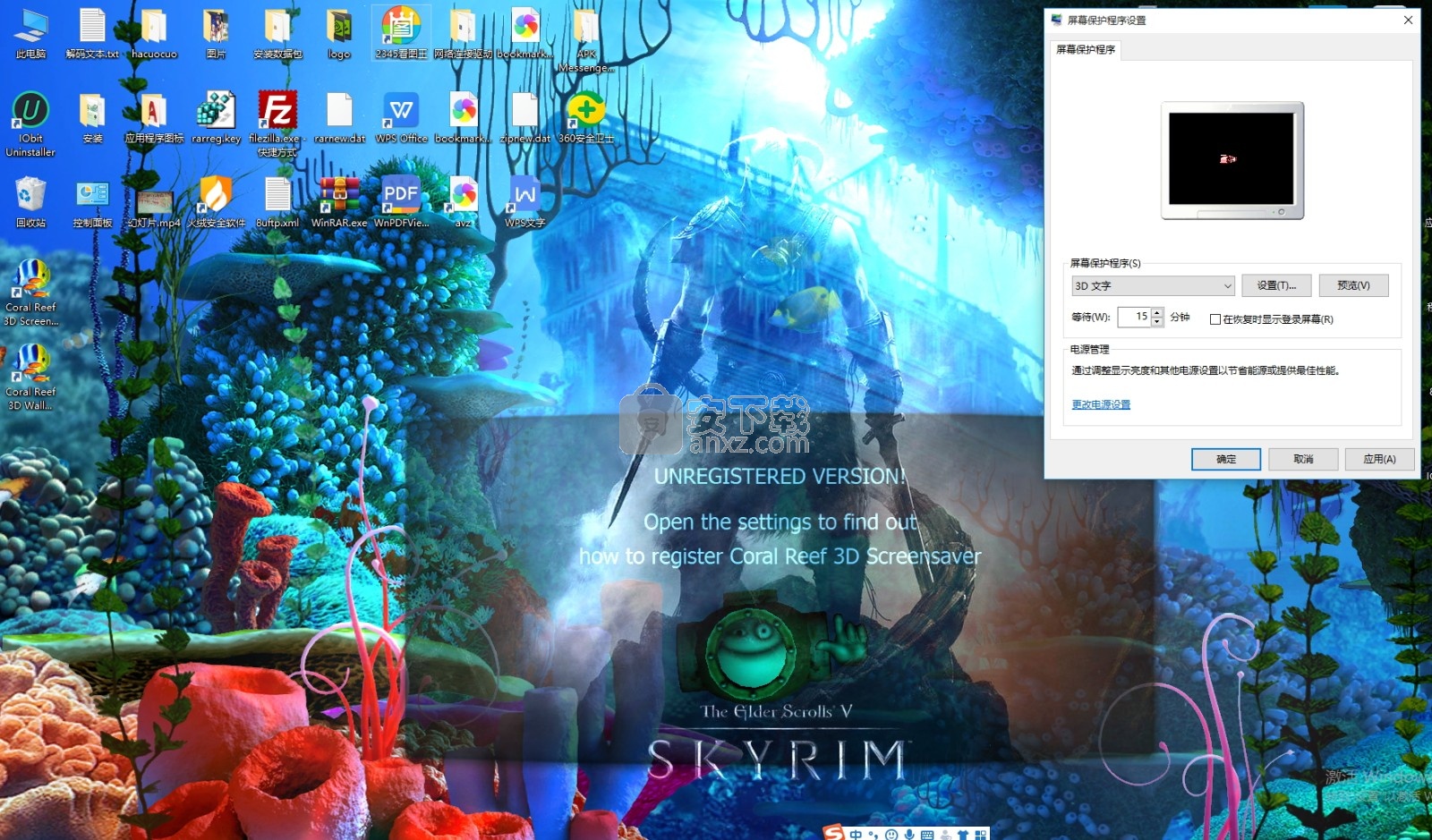Select the rarnew.dat file icon

tap(339, 118)
